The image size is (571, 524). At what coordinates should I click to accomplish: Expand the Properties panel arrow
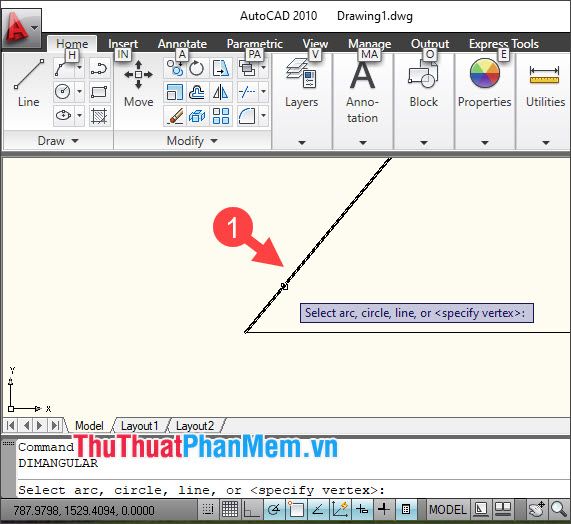click(x=484, y=143)
